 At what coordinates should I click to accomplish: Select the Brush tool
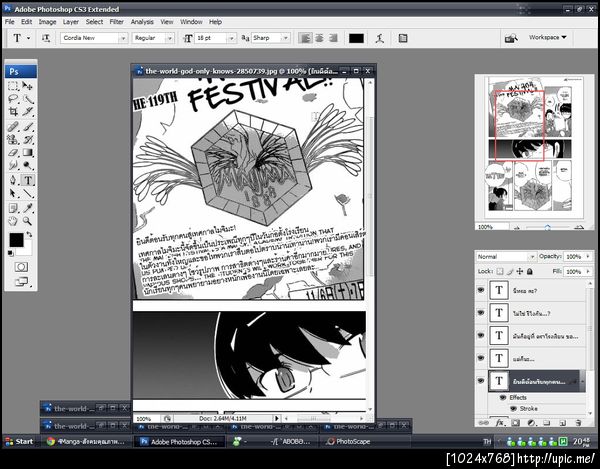(x=28, y=126)
